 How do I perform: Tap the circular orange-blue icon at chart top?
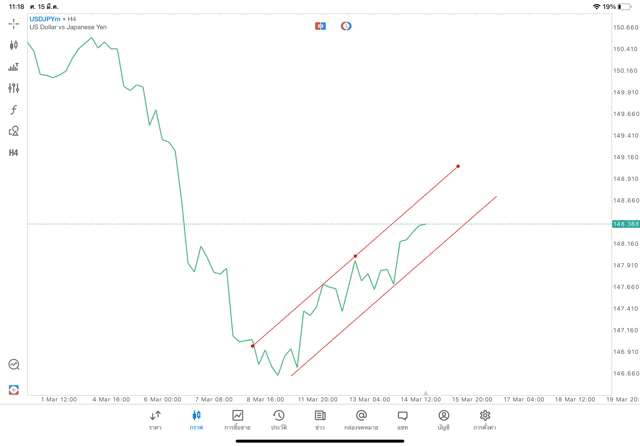tap(346, 26)
